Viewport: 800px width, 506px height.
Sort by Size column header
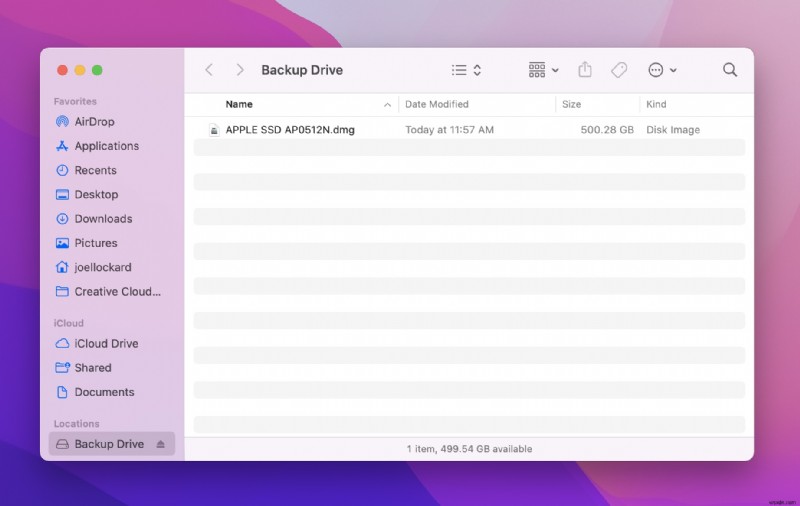[571, 104]
